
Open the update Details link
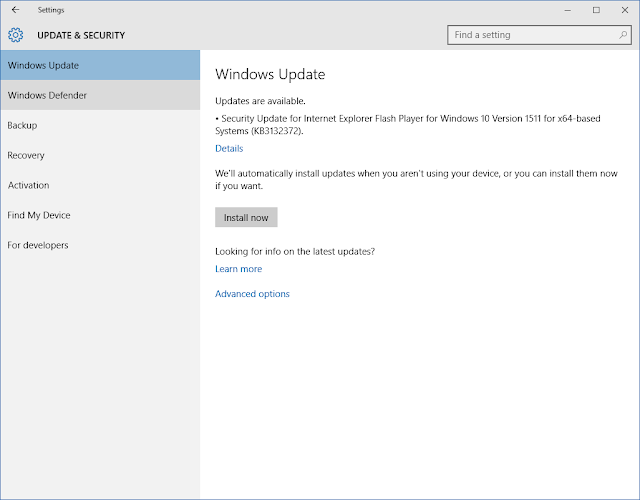(x=229, y=149)
